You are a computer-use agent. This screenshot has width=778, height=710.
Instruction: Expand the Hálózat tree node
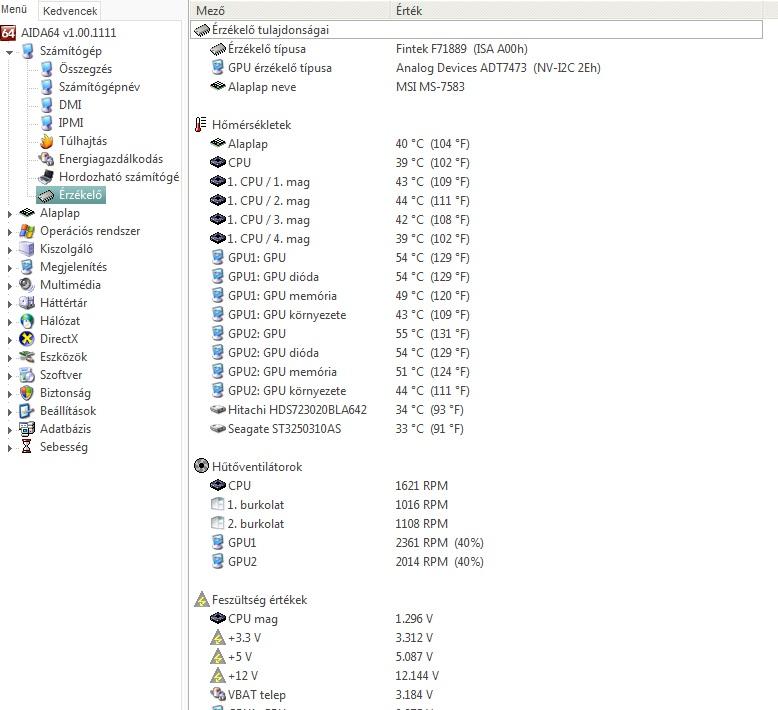[9, 322]
